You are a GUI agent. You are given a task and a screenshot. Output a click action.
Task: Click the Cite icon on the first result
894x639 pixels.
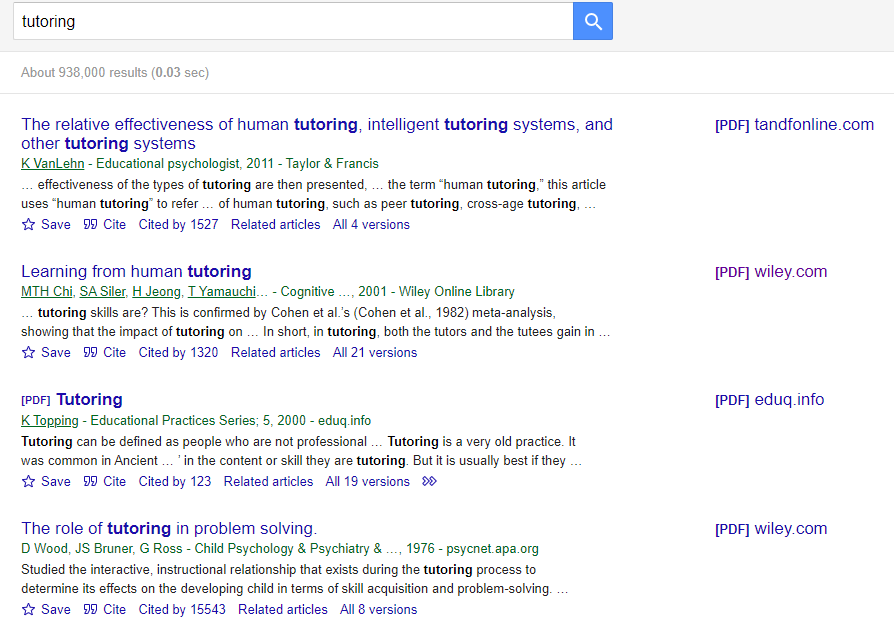[92, 224]
